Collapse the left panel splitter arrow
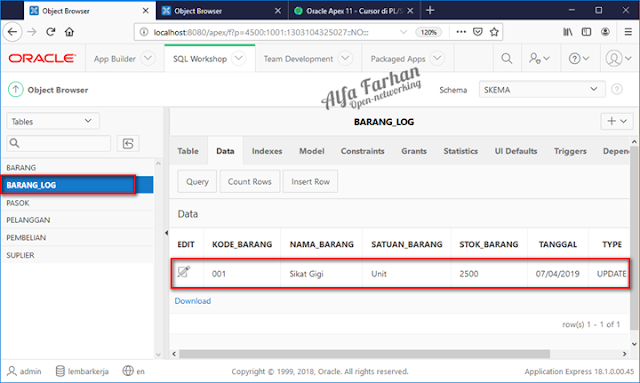Viewport: 640px width, 383px height. coord(166,233)
